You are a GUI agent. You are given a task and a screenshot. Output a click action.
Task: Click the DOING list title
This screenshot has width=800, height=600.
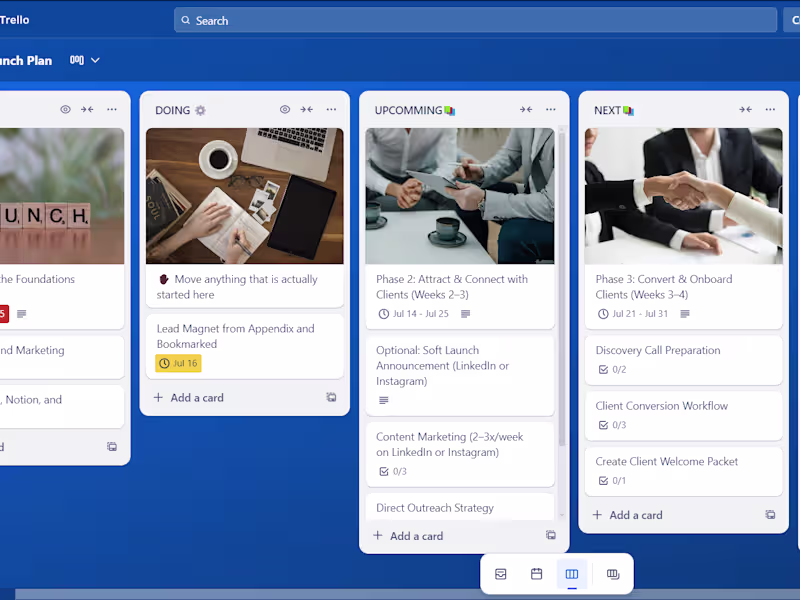point(180,110)
